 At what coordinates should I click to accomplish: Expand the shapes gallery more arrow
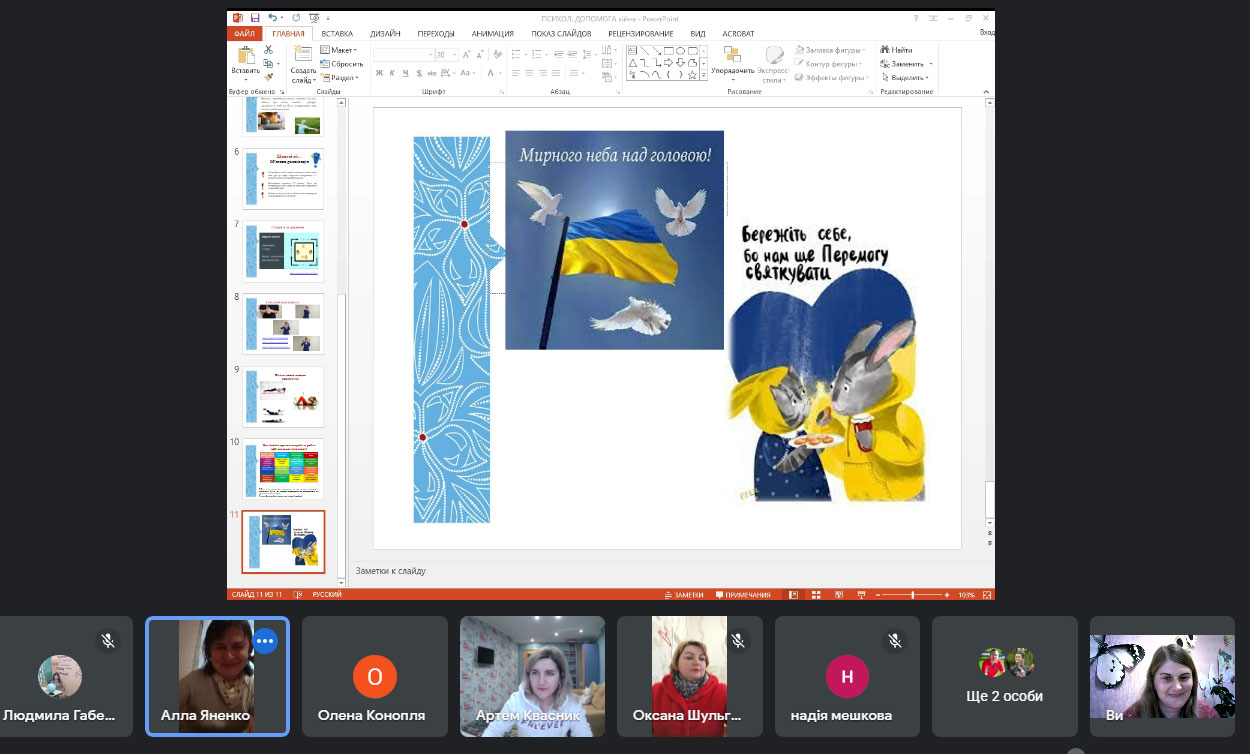[704, 75]
